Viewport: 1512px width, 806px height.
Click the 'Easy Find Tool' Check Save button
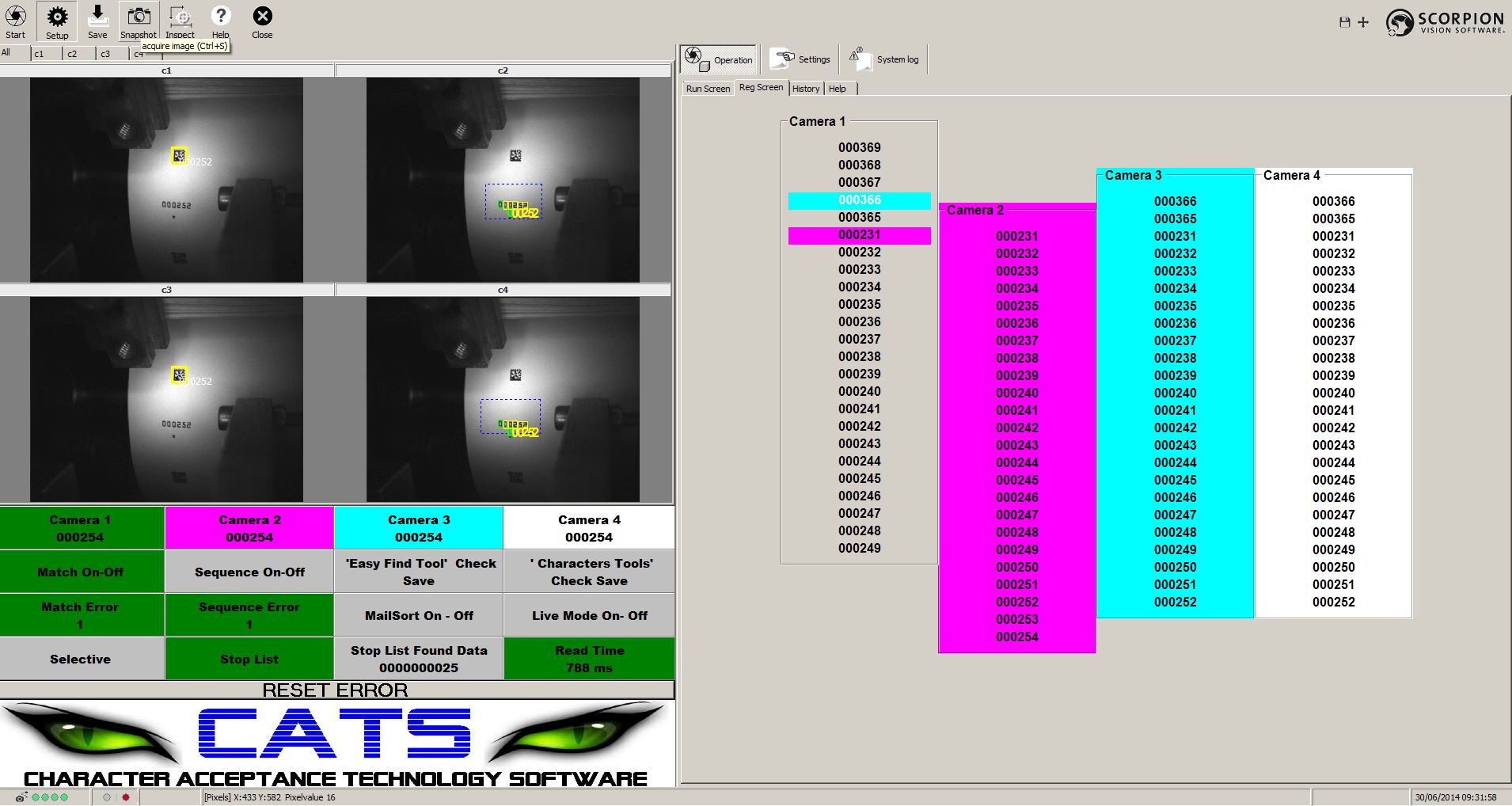pyautogui.click(x=419, y=572)
